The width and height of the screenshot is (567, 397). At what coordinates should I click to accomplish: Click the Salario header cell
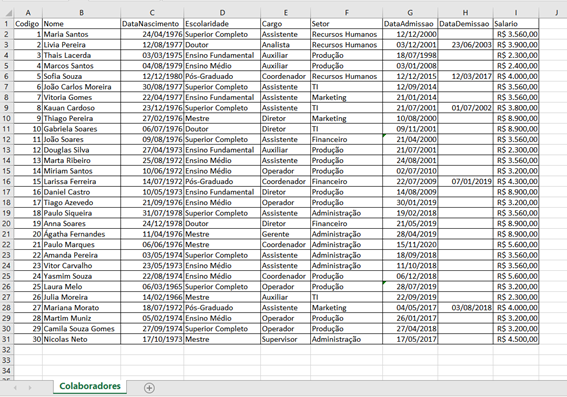[x=516, y=24]
